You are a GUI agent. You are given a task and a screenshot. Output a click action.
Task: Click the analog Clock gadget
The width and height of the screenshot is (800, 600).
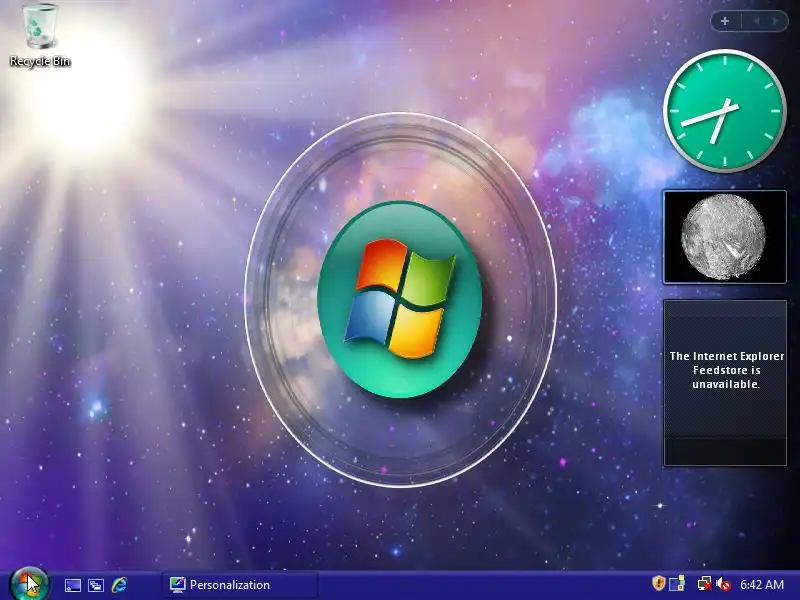[724, 111]
